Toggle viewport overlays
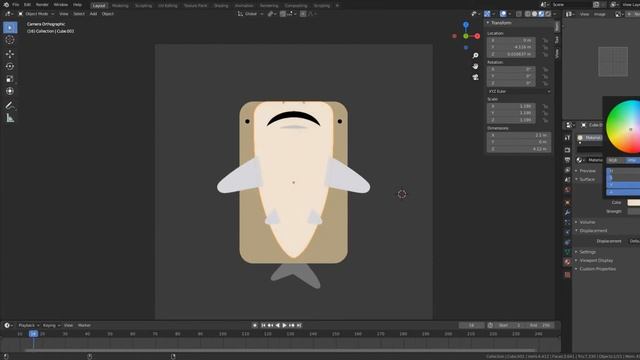Image resolution: width=640 pixels, height=360 pixels. (x=503, y=14)
